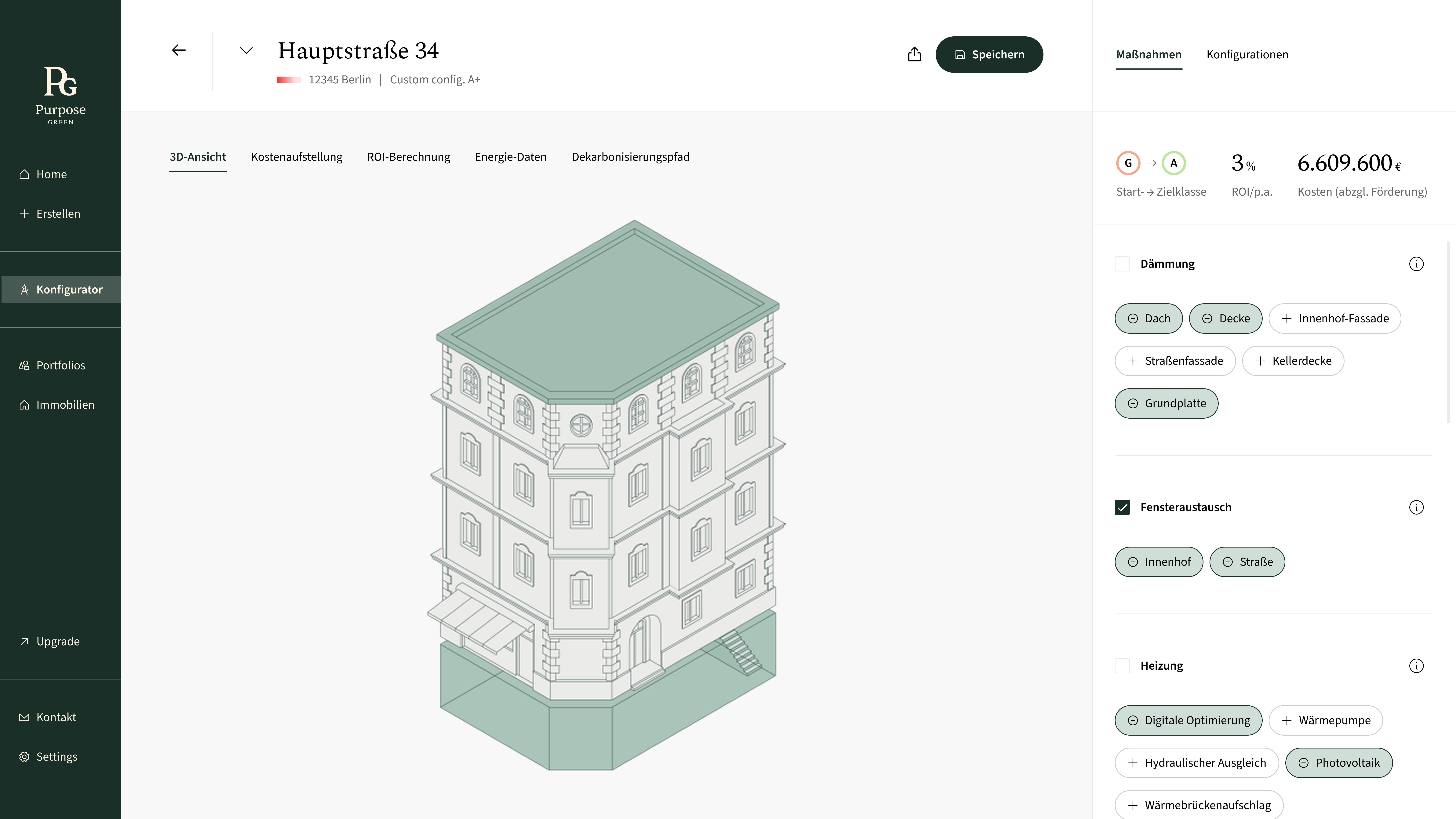Remove the Decke insulation measure
Screen dimensions: 1456x819
coord(1225,318)
